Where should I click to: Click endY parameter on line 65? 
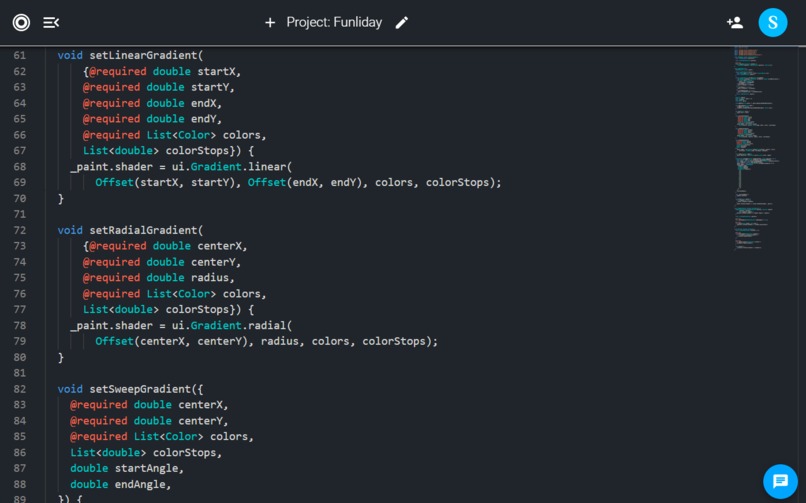(x=204, y=119)
